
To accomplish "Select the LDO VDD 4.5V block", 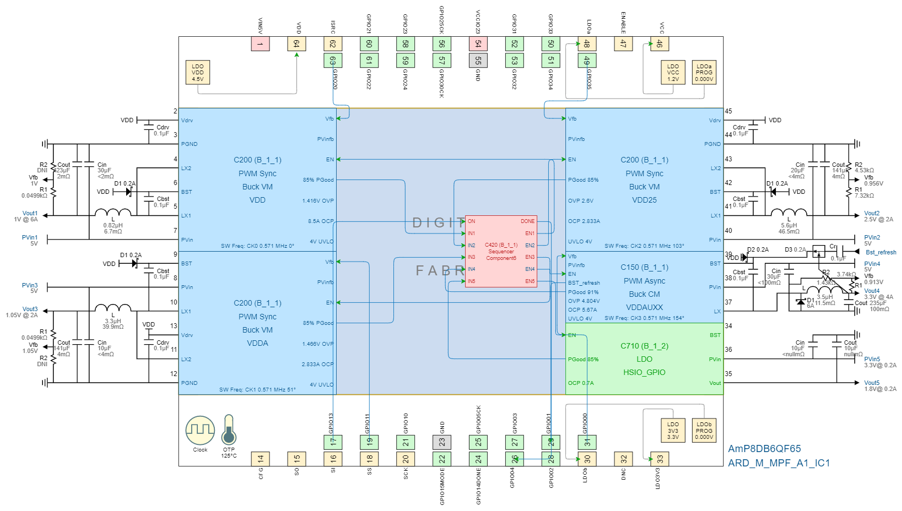I will pos(197,73).
